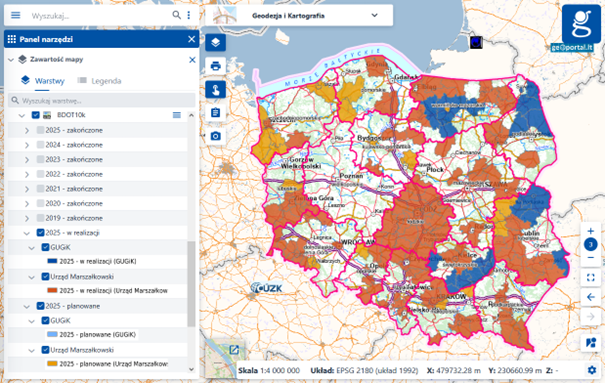This screenshot has width=605, height=383.
Task: Click the Wyszukaj warstwę search field
Action: coord(101,101)
